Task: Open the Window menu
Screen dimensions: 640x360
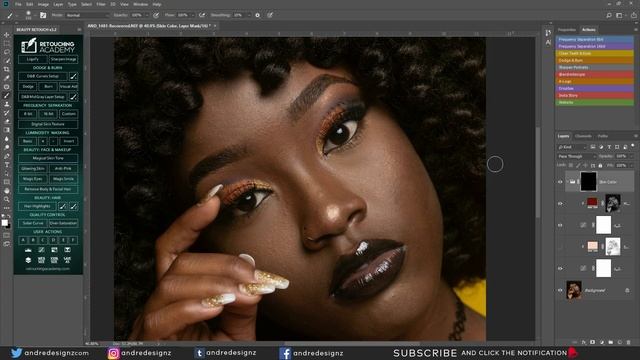Action: click(140, 4)
